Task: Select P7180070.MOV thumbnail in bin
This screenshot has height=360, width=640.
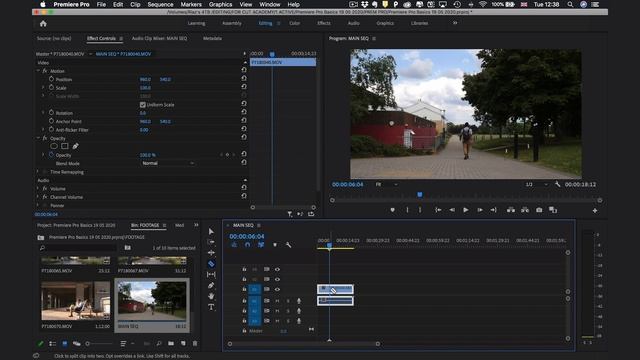Action: [x=76, y=300]
